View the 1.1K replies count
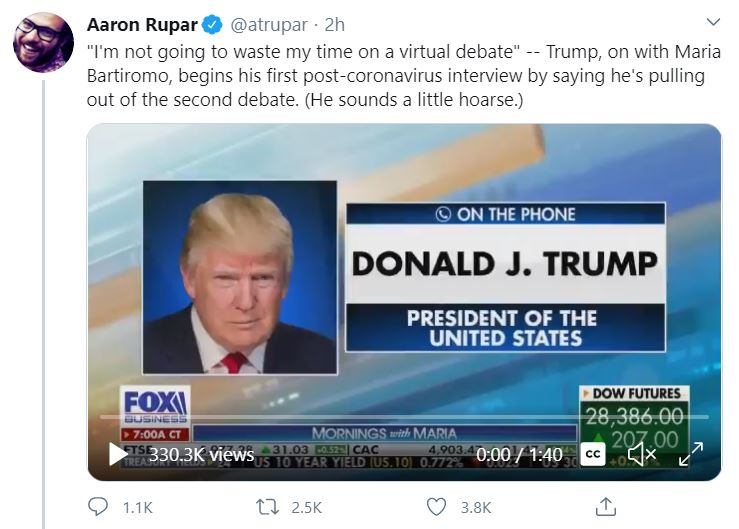The image size is (739, 529). pyautogui.click(x=138, y=508)
